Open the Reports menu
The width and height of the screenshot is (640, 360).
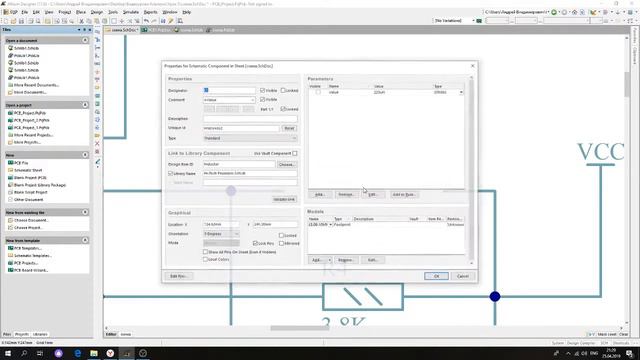pos(150,12)
